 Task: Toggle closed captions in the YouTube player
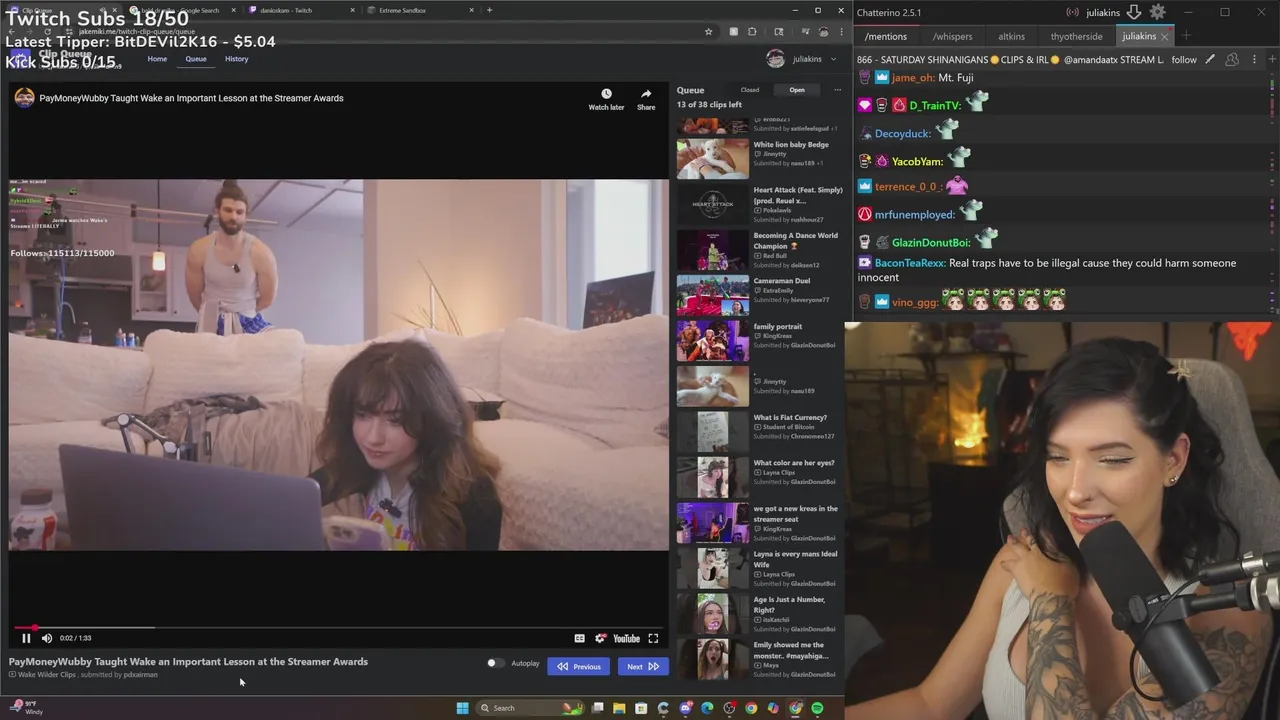(579, 638)
